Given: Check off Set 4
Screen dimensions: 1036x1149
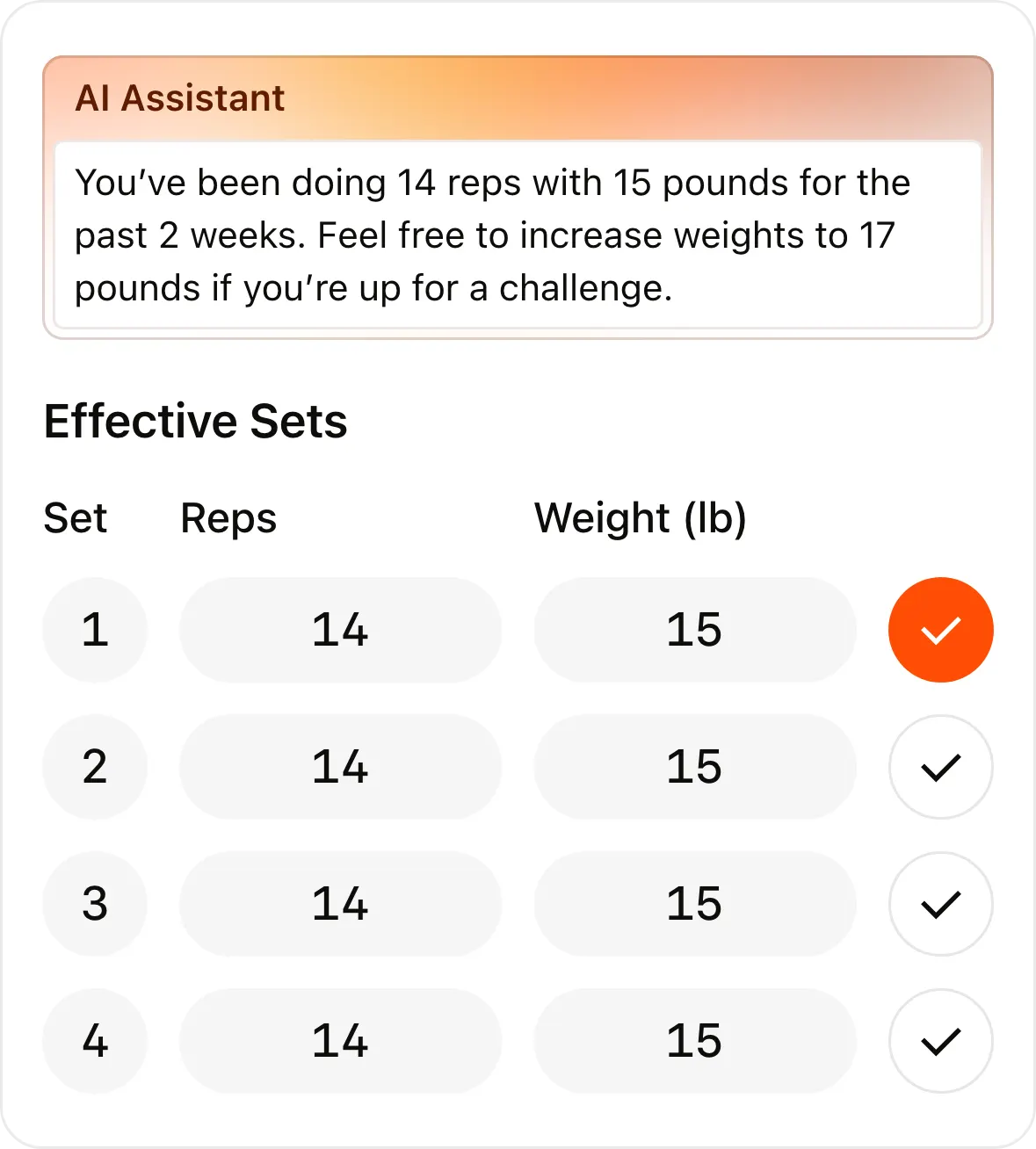Looking at the screenshot, I should pos(940,1041).
